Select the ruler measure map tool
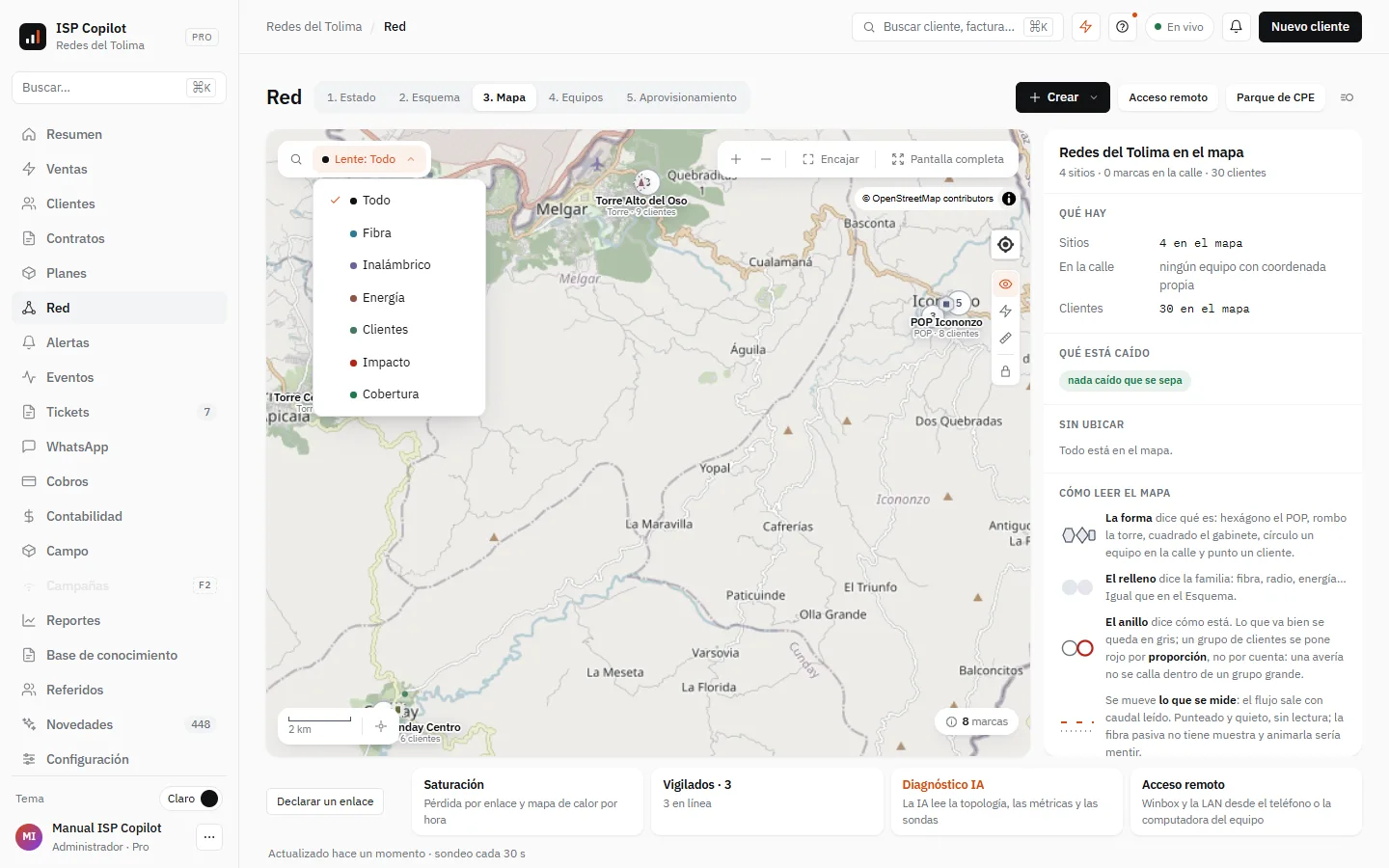This screenshot has width=1389, height=868. [x=1005, y=339]
